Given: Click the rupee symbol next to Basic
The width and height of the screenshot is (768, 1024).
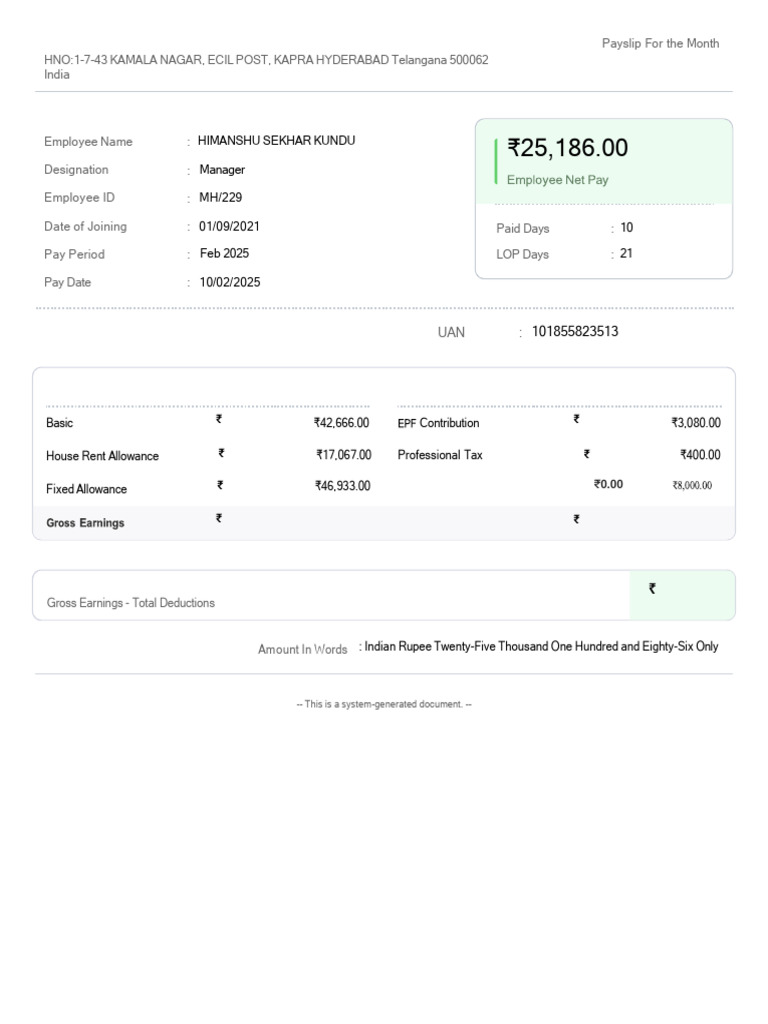Looking at the screenshot, I should point(219,420).
